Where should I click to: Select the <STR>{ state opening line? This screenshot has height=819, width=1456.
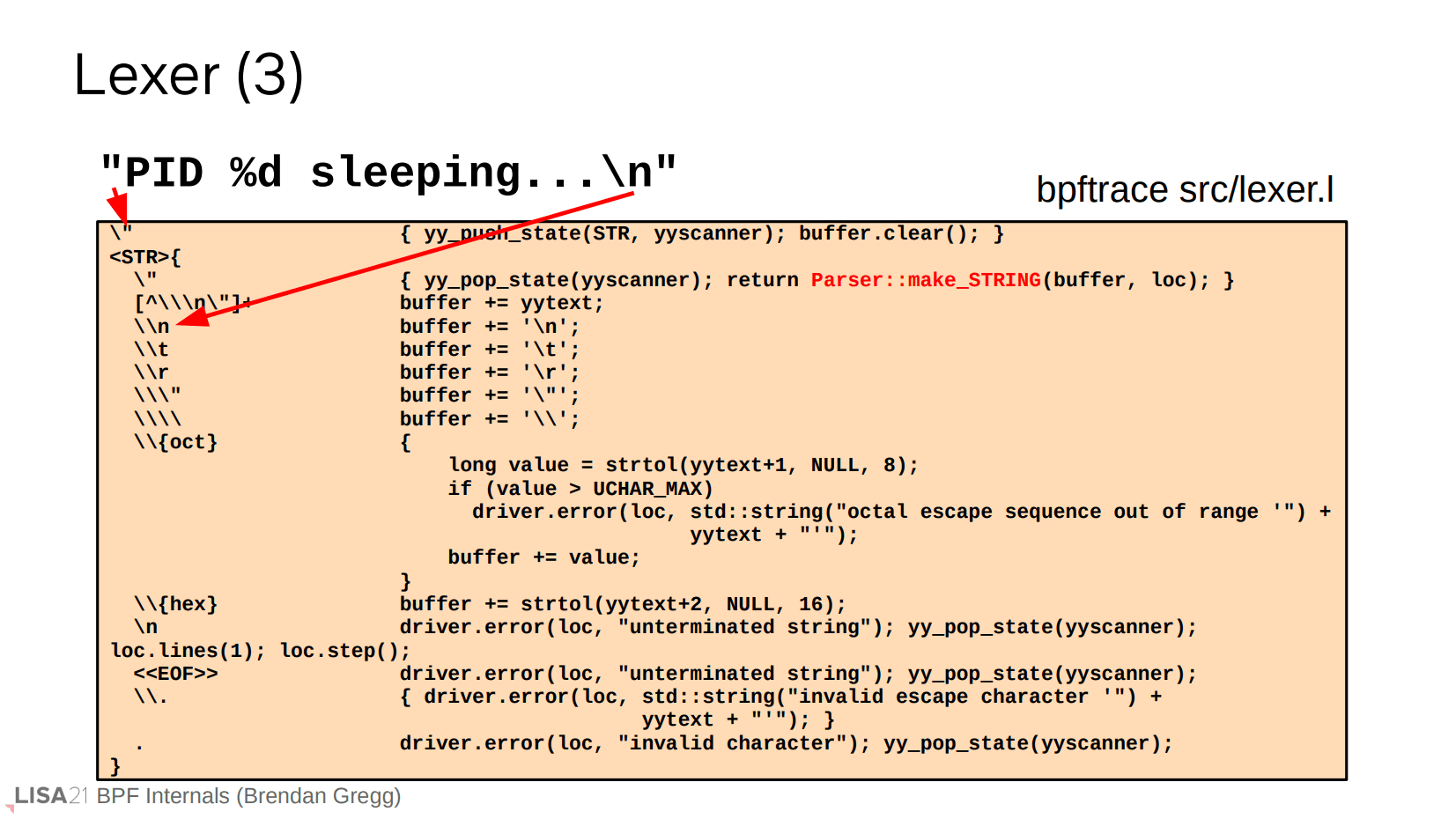(144, 257)
